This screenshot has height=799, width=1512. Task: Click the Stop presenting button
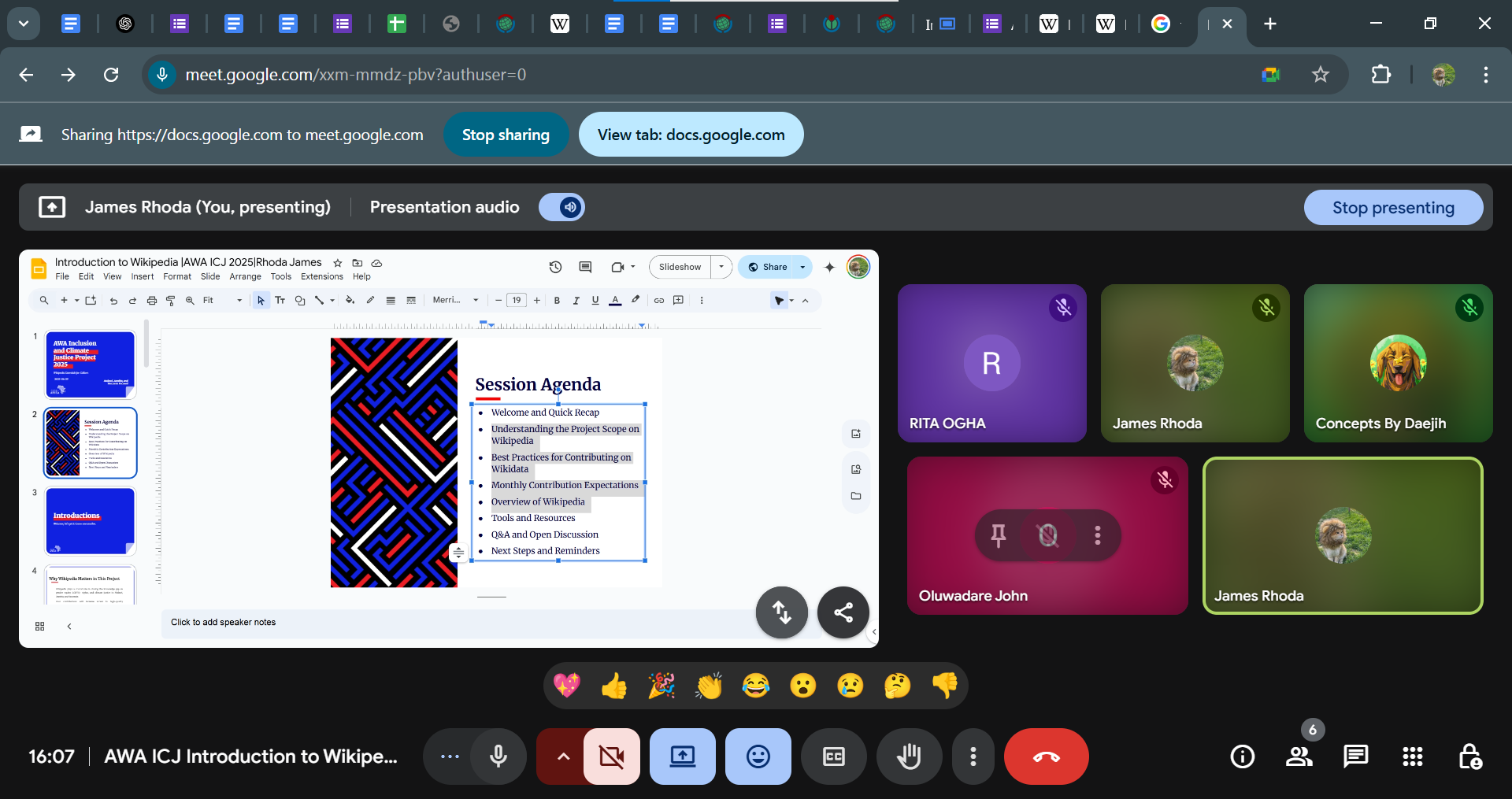[x=1393, y=208]
